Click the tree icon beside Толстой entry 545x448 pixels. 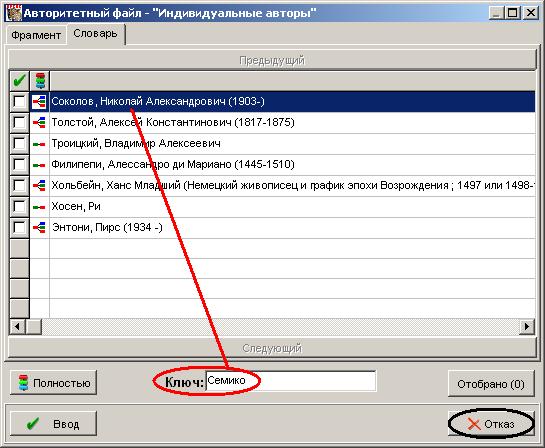coord(39,122)
